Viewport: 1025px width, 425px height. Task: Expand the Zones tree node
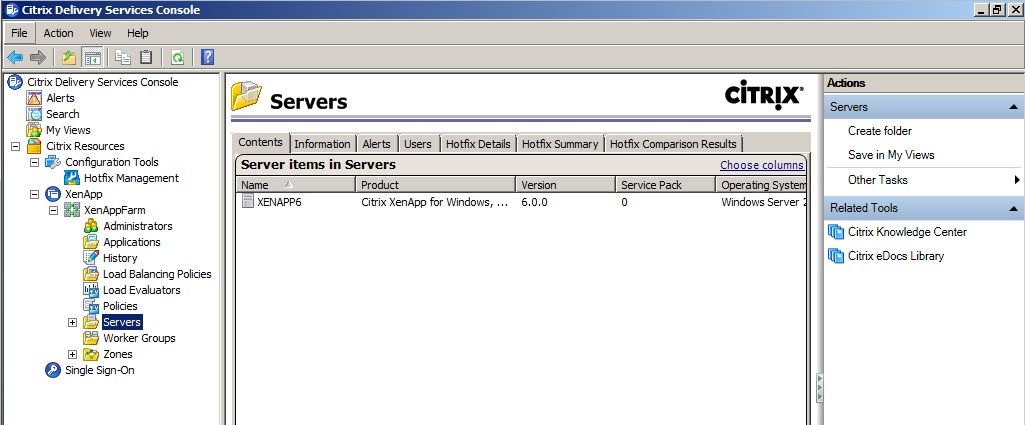73,354
